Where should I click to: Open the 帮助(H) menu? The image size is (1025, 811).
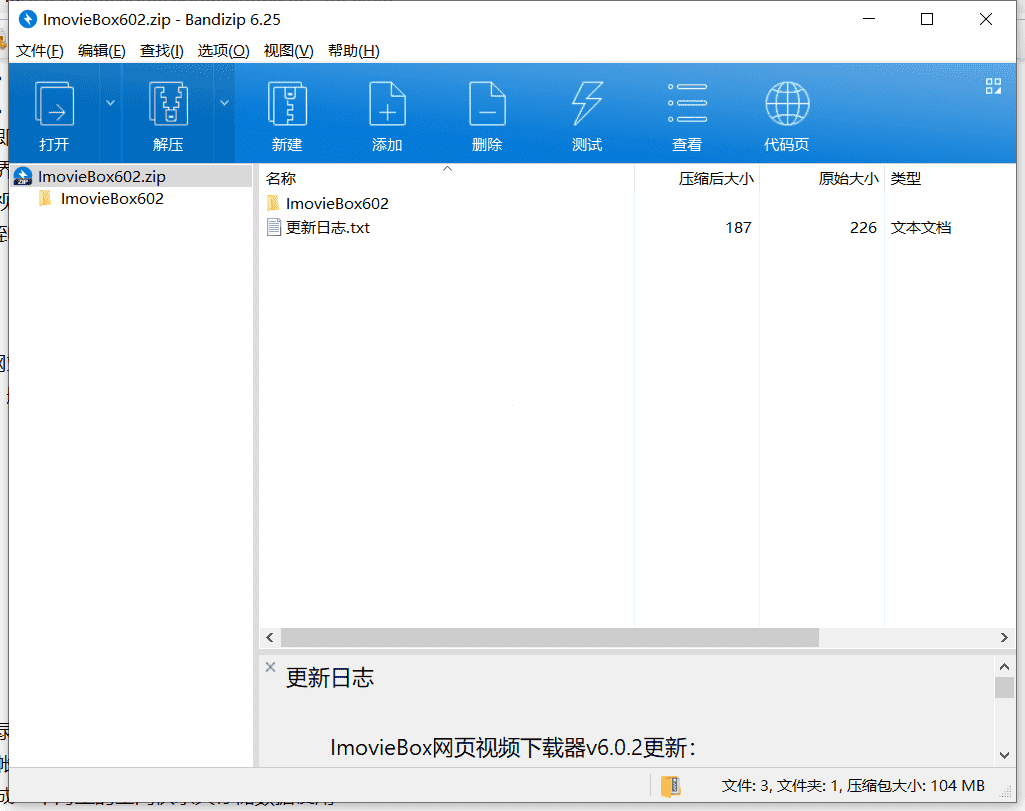point(354,51)
